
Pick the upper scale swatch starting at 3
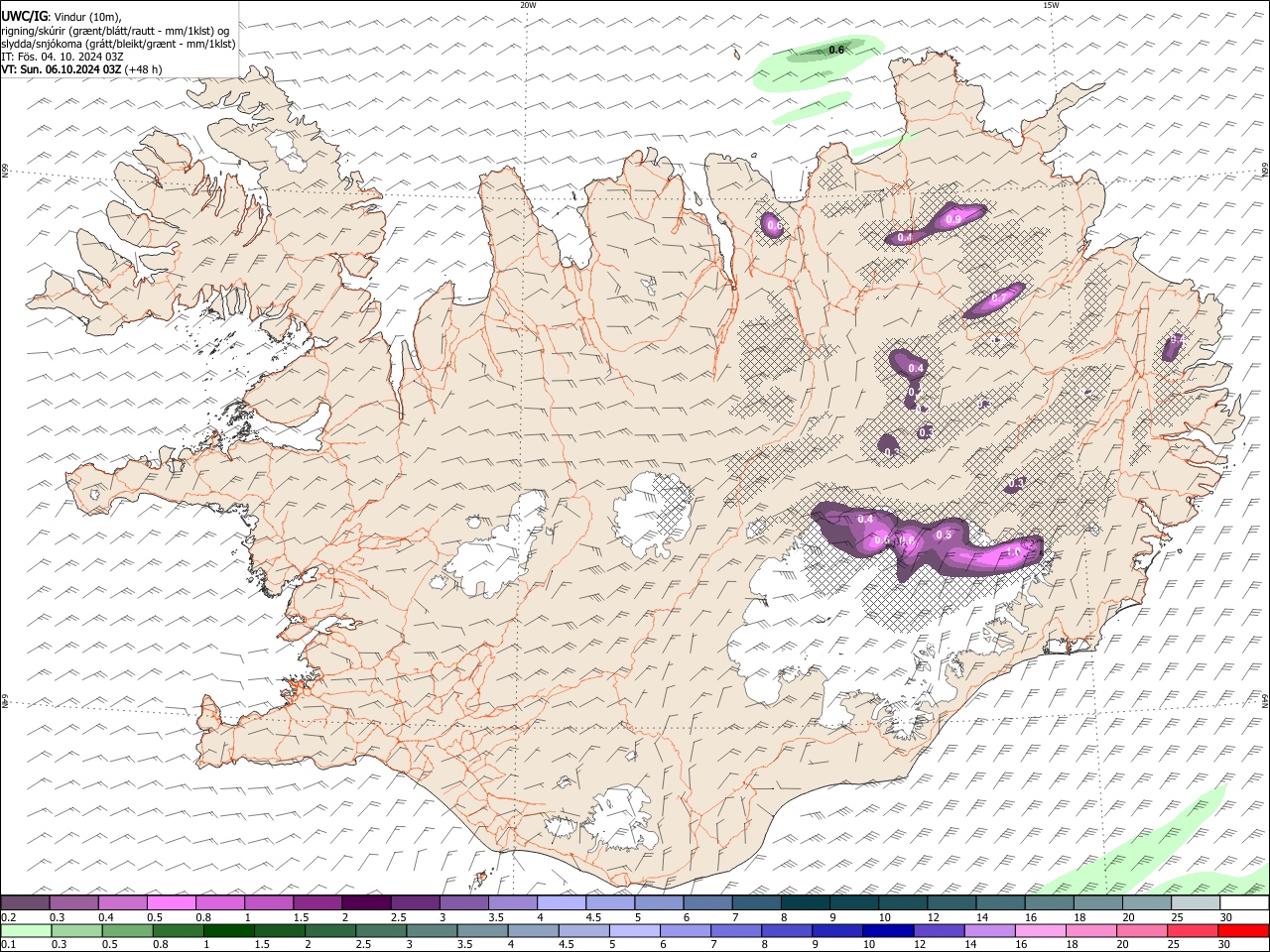[463, 902]
